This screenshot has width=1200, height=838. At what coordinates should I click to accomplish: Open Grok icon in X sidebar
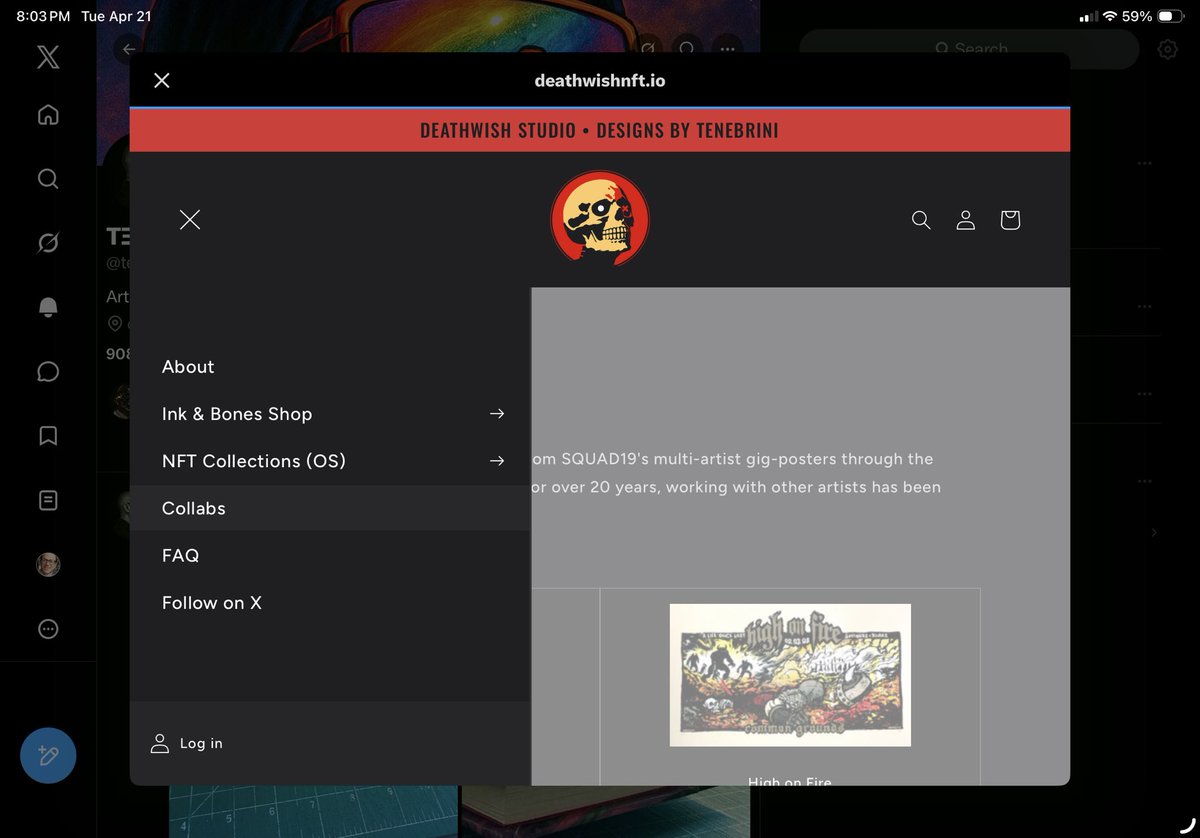(48, 243)
